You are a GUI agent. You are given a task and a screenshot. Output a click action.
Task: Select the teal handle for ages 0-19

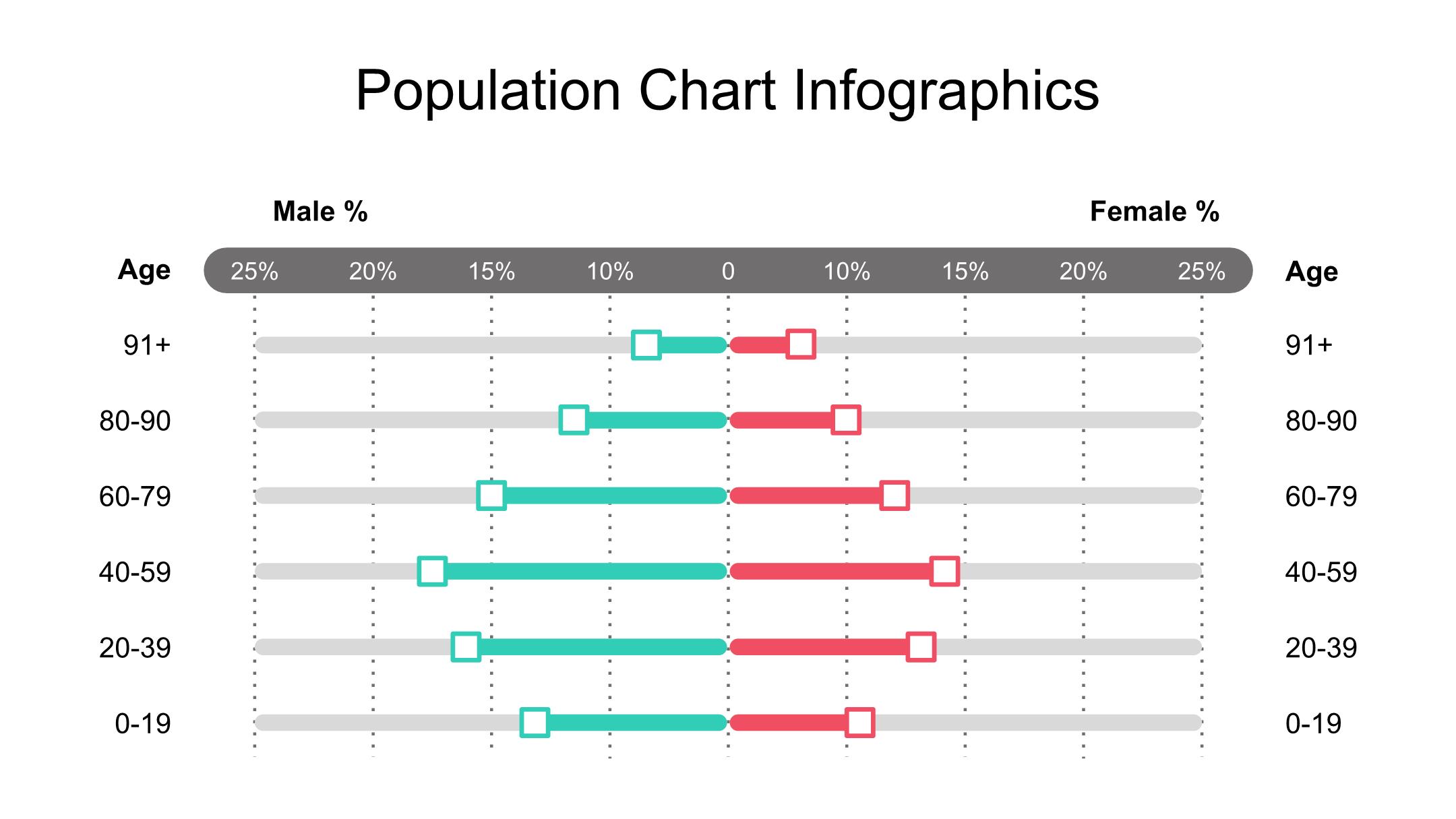click(x=535, y=723)
